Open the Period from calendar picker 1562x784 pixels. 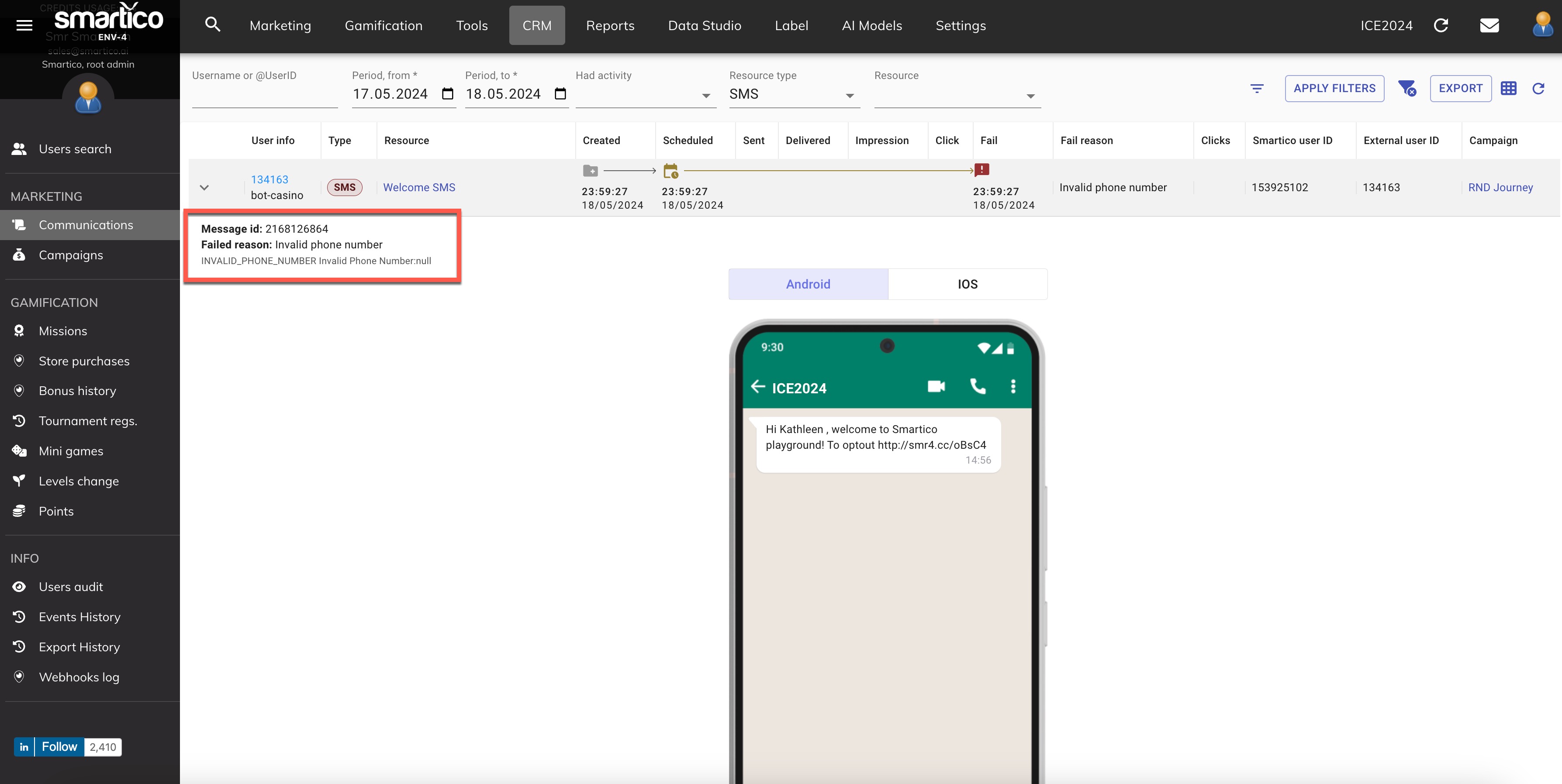click(447, 94)
